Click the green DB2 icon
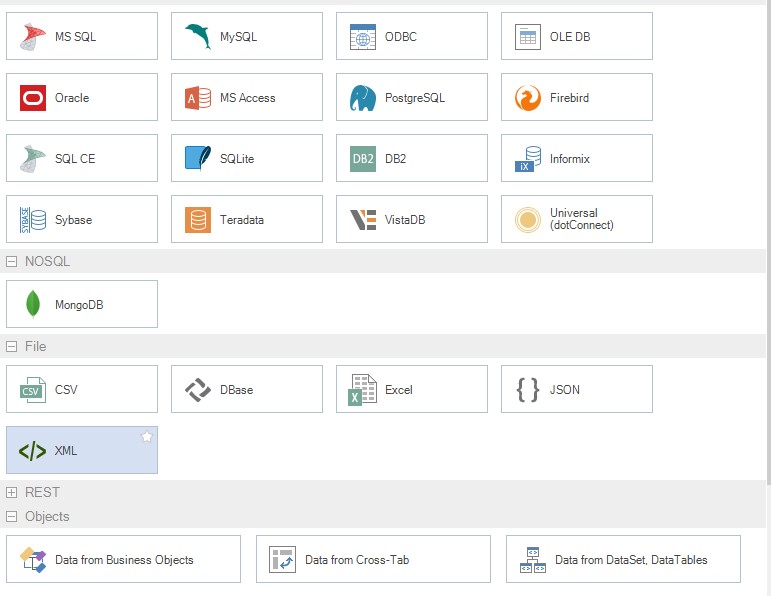771x596 pixels. 363,159
